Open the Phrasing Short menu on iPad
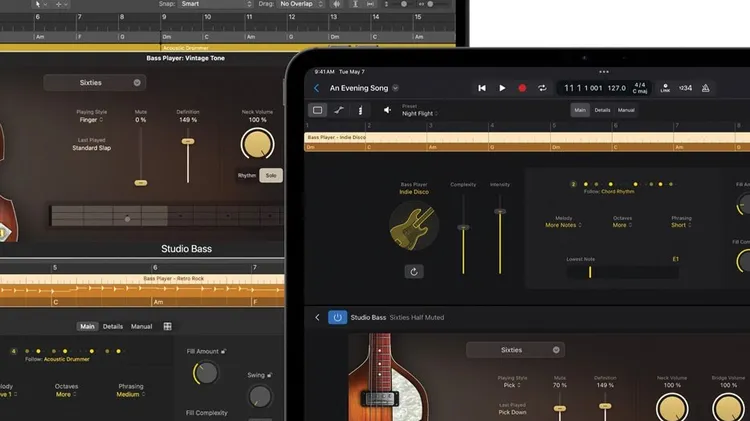 [681, 225]
